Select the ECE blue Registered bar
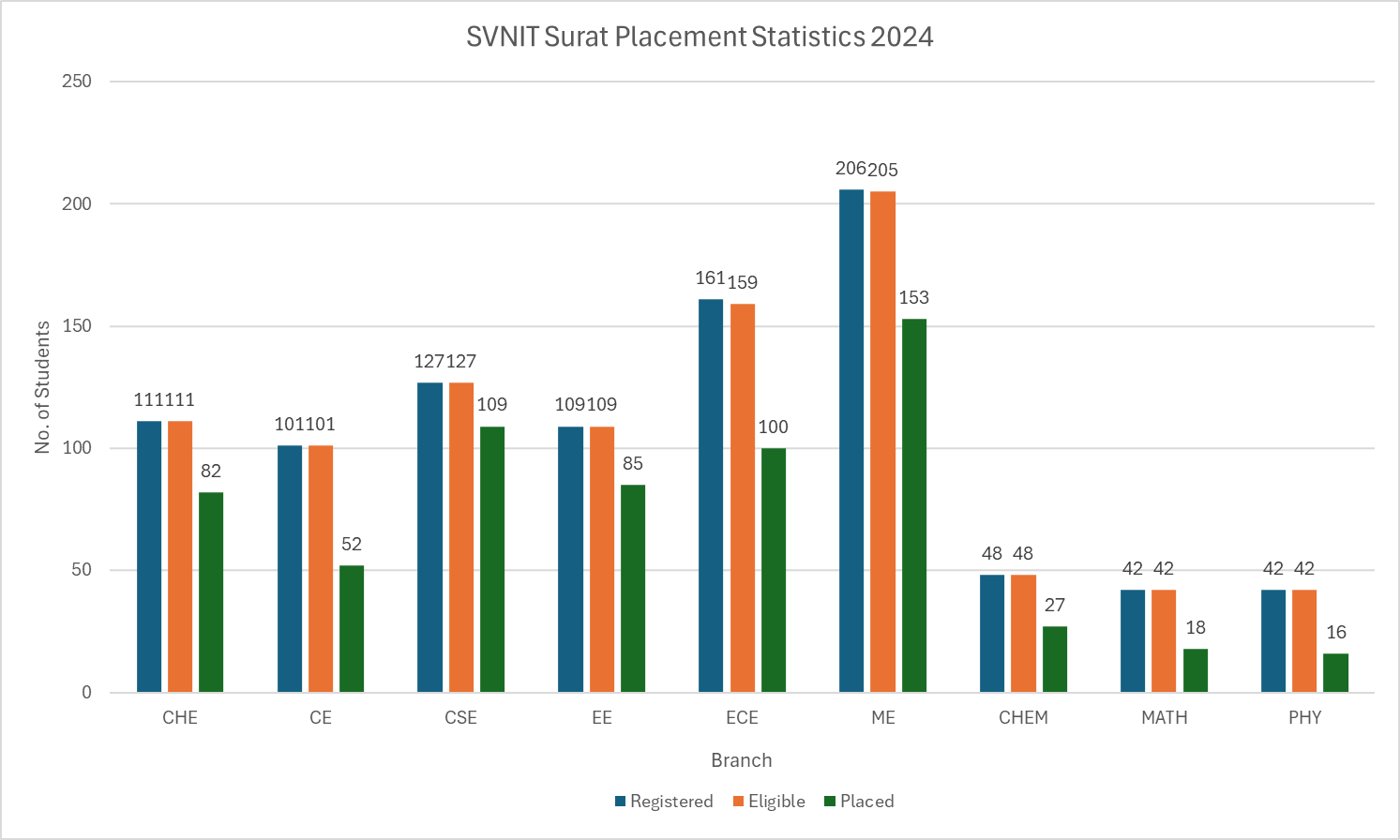Image resolution: width=1400 pixels, height=840 pixels. coord(711,496)
